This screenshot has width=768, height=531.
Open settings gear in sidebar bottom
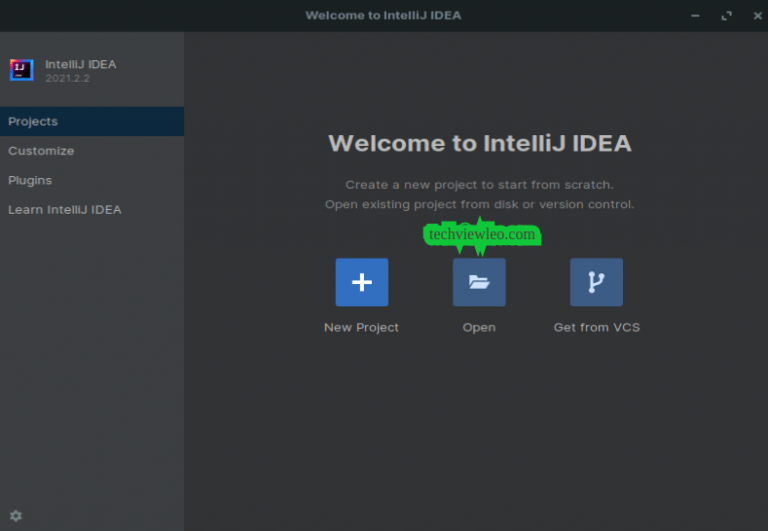[16, 516]
